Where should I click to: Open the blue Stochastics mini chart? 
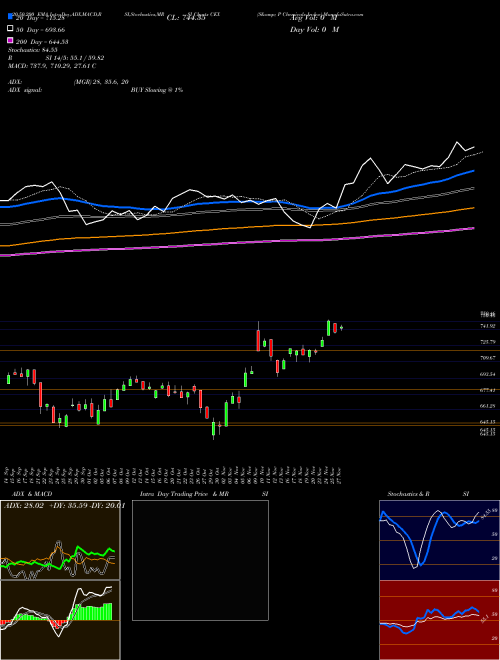coord(439,540)
